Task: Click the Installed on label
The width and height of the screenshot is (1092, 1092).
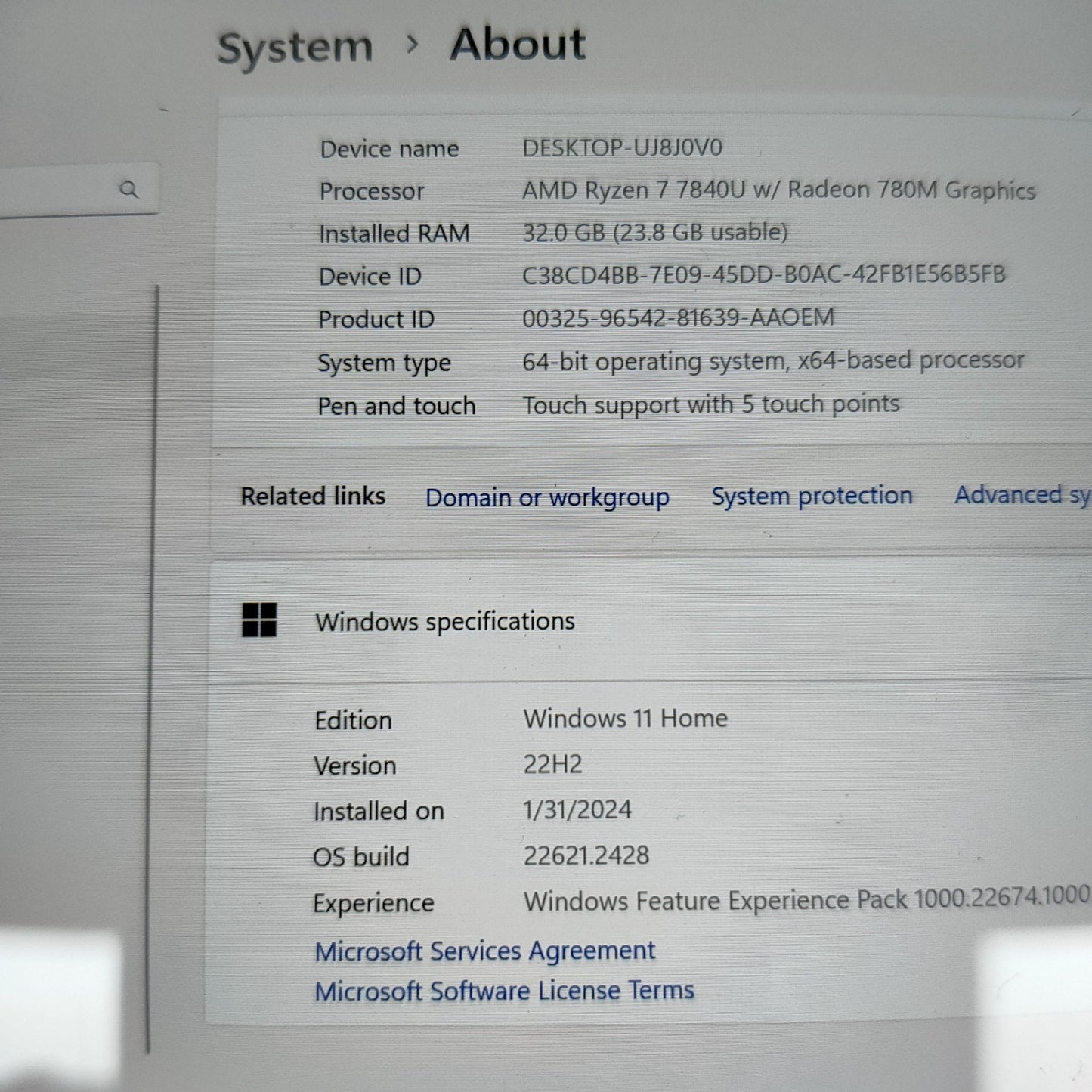Action: click(x=379, y=811)
